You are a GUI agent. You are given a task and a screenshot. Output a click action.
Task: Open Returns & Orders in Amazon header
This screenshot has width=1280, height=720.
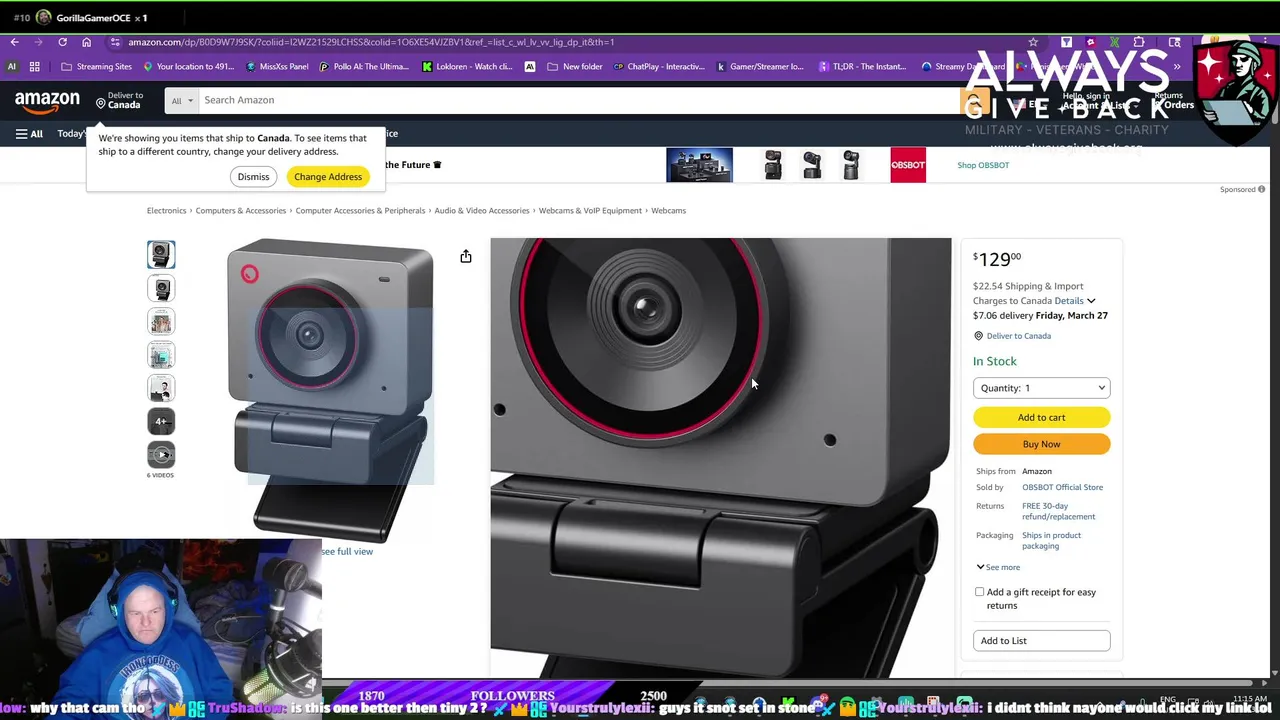click(x=1174, y=100)
